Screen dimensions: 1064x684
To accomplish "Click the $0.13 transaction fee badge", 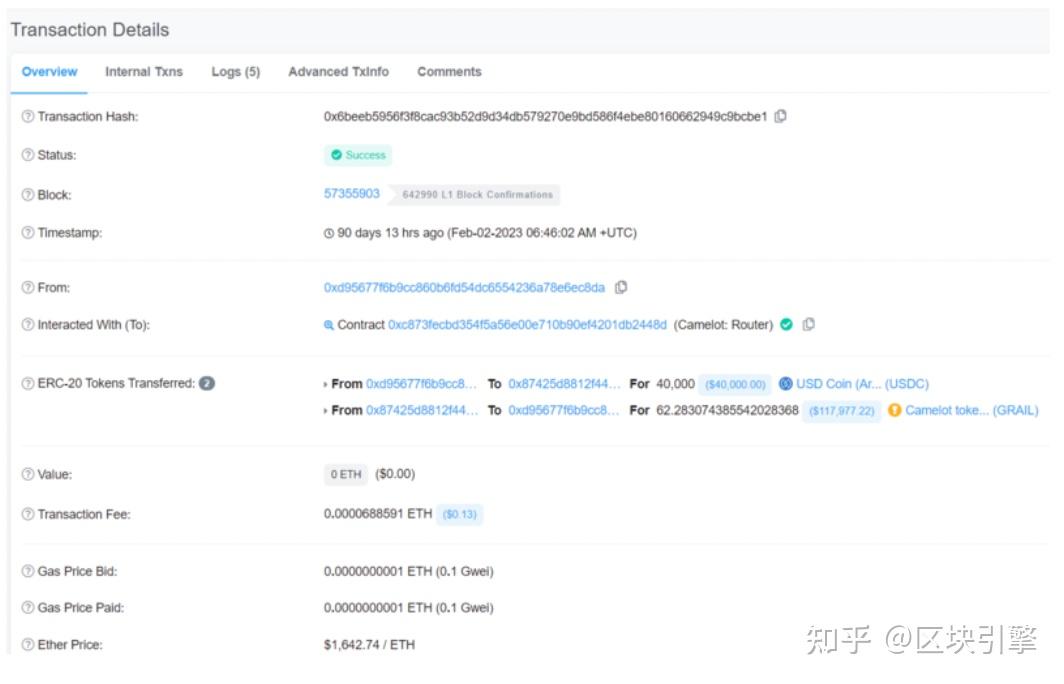I will (x=459, y=514).
